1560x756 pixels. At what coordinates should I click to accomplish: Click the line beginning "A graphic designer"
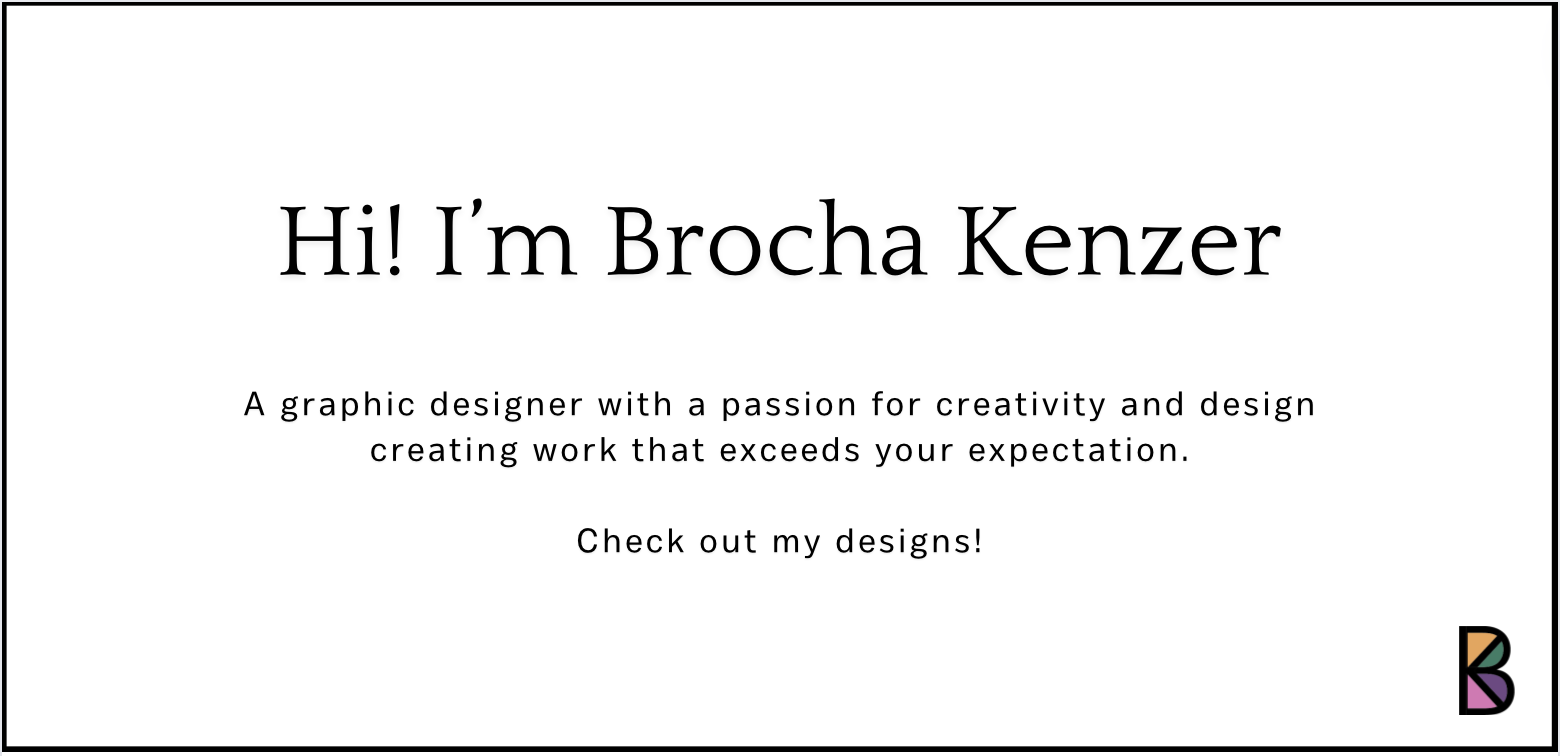780,405
